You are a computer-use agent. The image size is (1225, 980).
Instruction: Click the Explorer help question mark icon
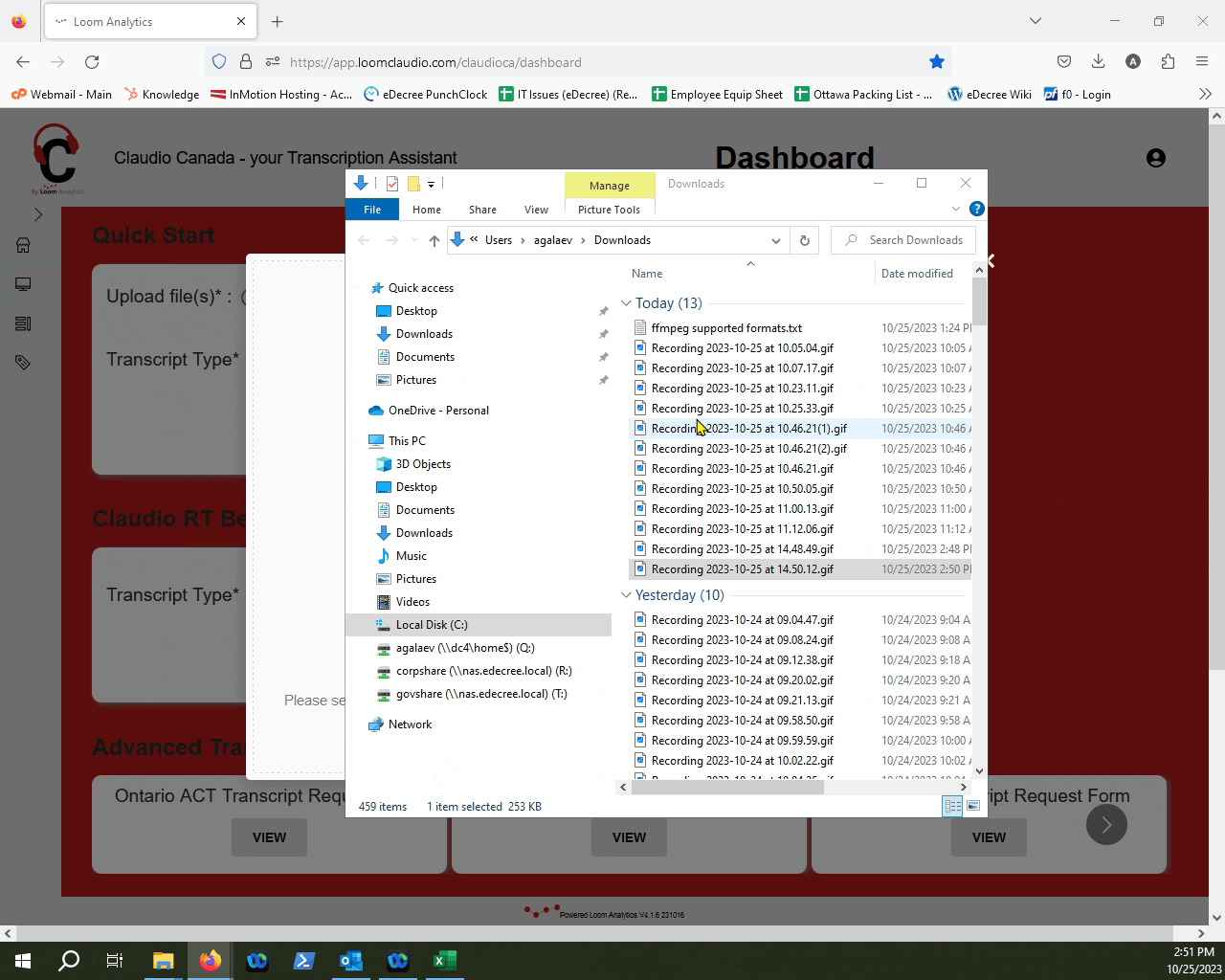coord(976,209)
